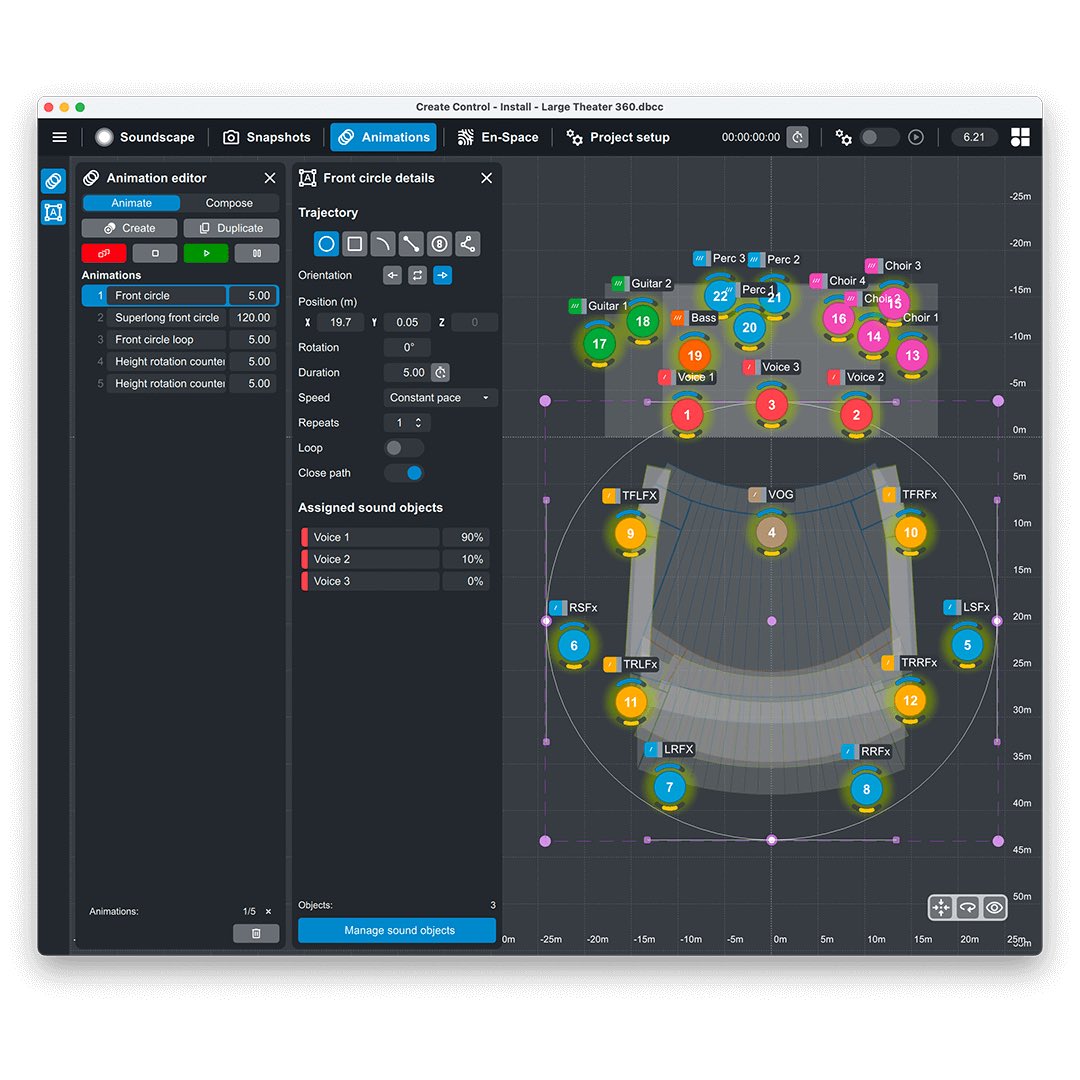This screenshot has width=1080, height=1080.
Task: Click the Voice 2 percentage 10%
Action: pos(466,559)
